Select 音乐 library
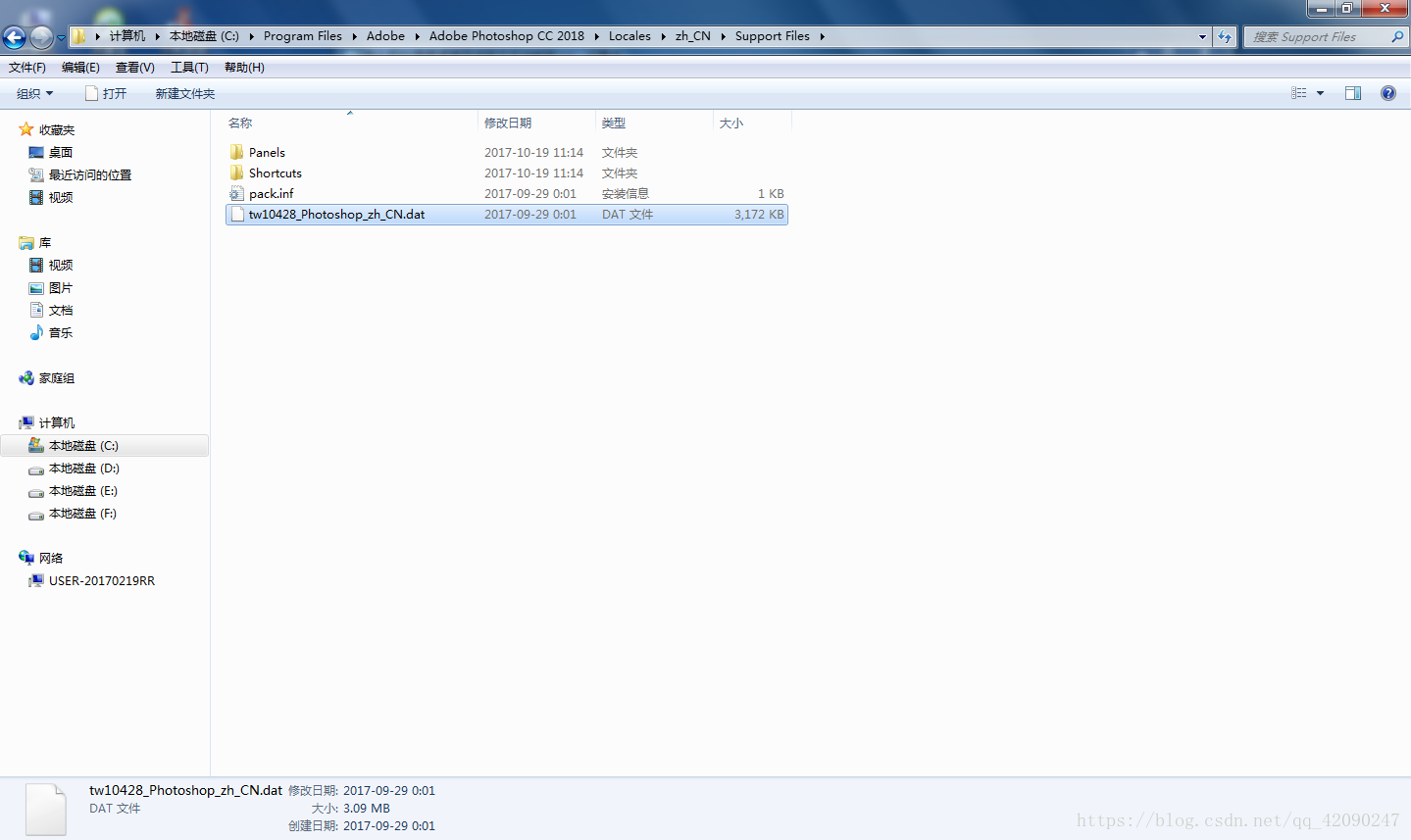1411x840 pixels. [x=61, y=332]
